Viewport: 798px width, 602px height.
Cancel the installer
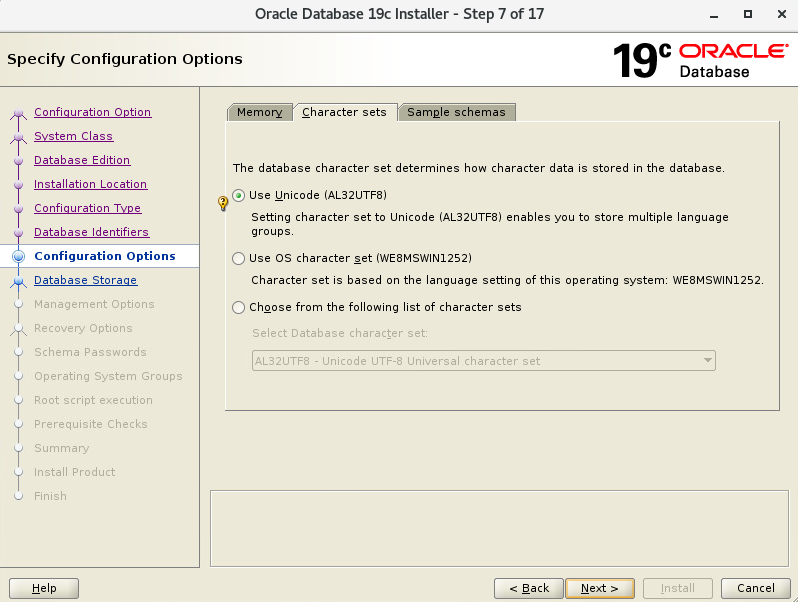[756, 588]
